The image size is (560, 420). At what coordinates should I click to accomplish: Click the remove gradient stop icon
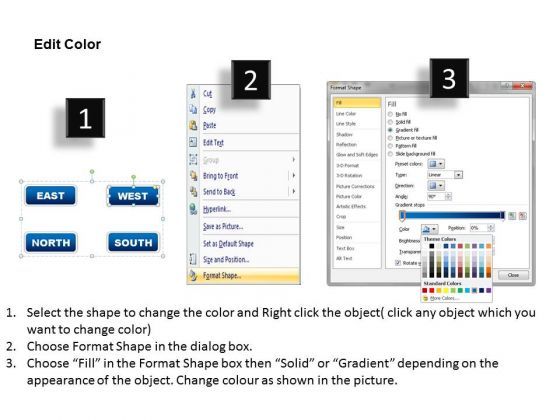pyautogui.click(x=522, y=216)
